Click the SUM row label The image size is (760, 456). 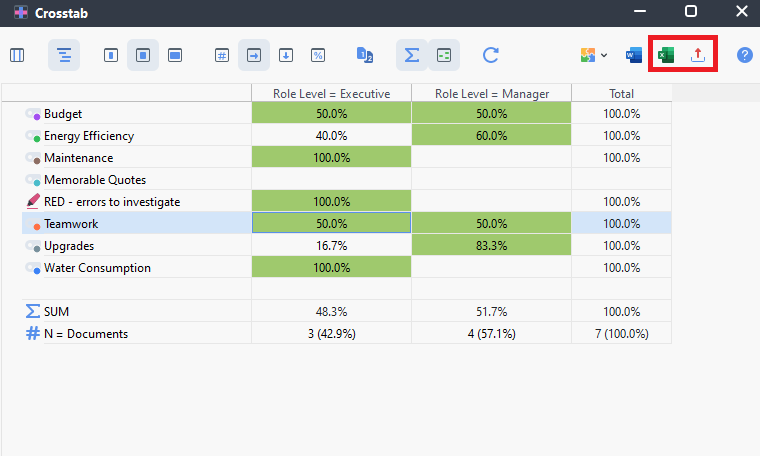tap(56, 312)
